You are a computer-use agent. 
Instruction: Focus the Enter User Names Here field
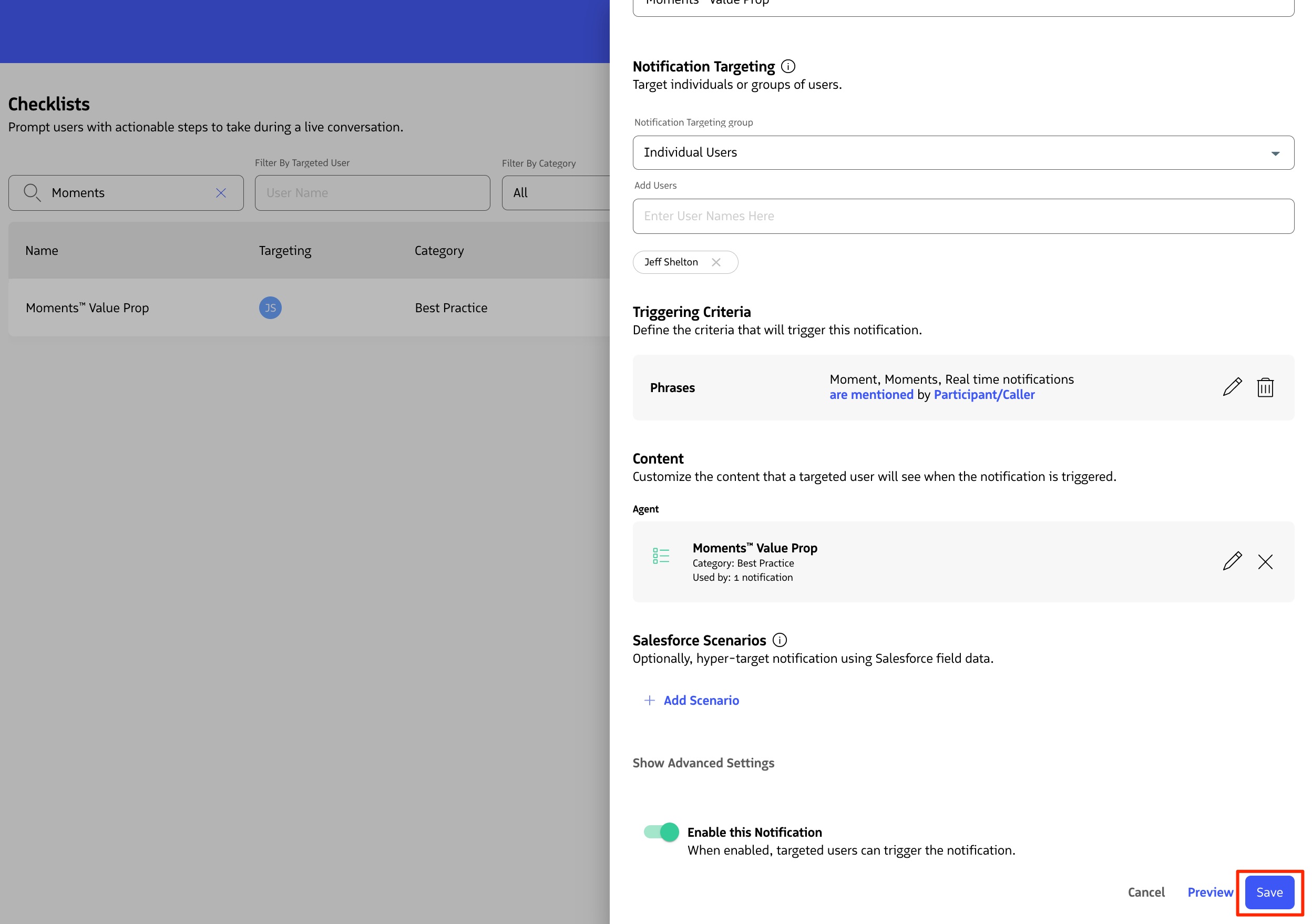963,216
